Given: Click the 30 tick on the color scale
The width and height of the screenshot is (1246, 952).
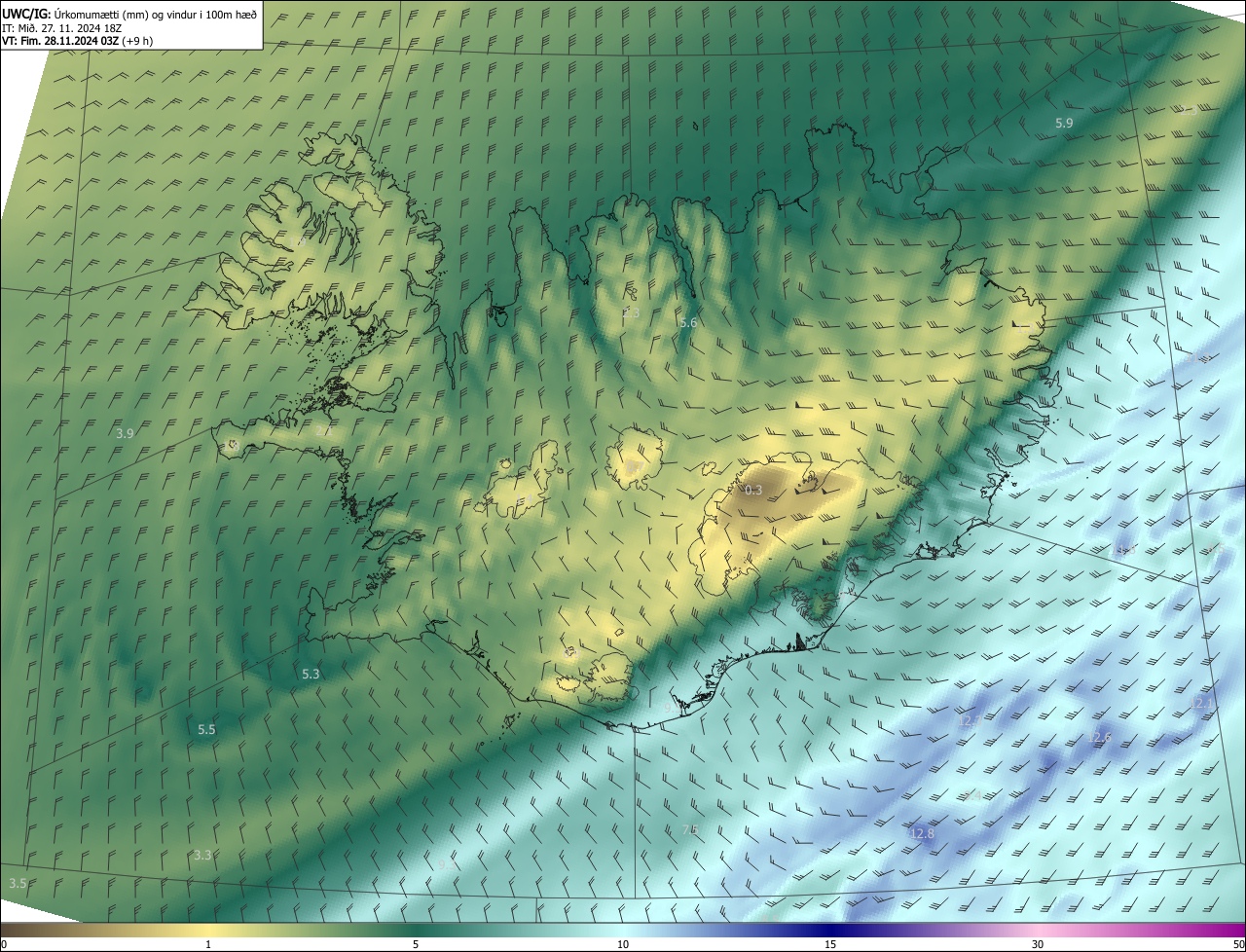Looking at the screenshot, I should 1038,944.
